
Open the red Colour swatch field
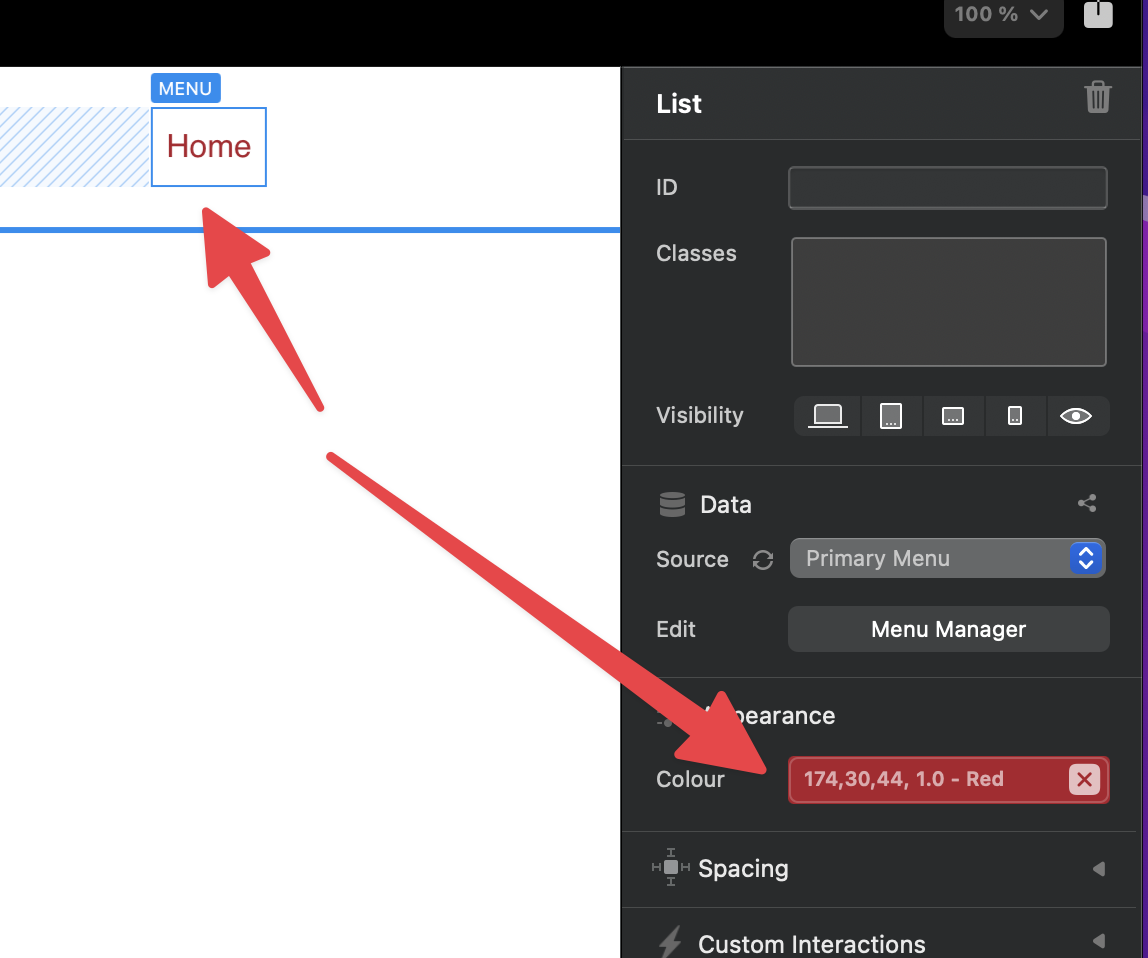pyautogui.click(x=925, y=780)
